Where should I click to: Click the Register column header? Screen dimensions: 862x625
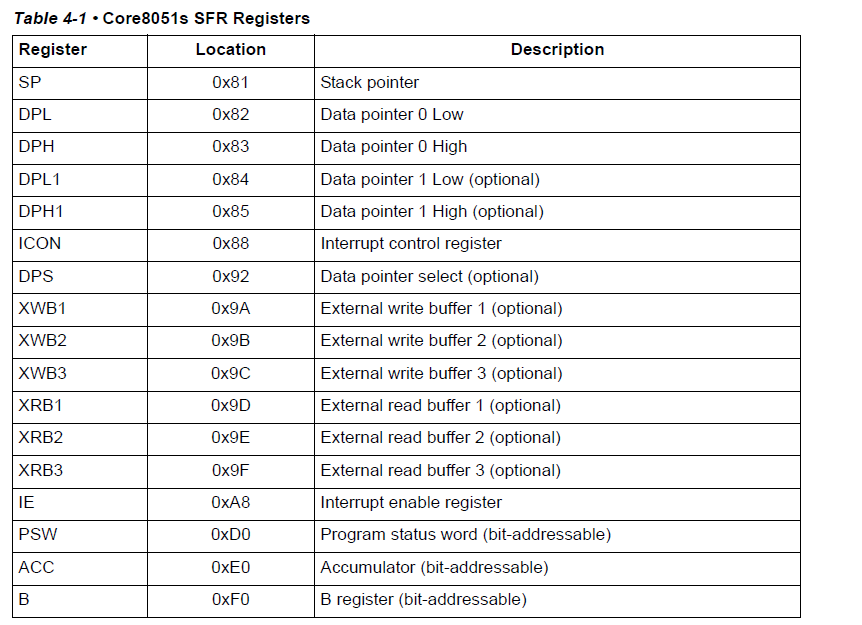point(53,50)
